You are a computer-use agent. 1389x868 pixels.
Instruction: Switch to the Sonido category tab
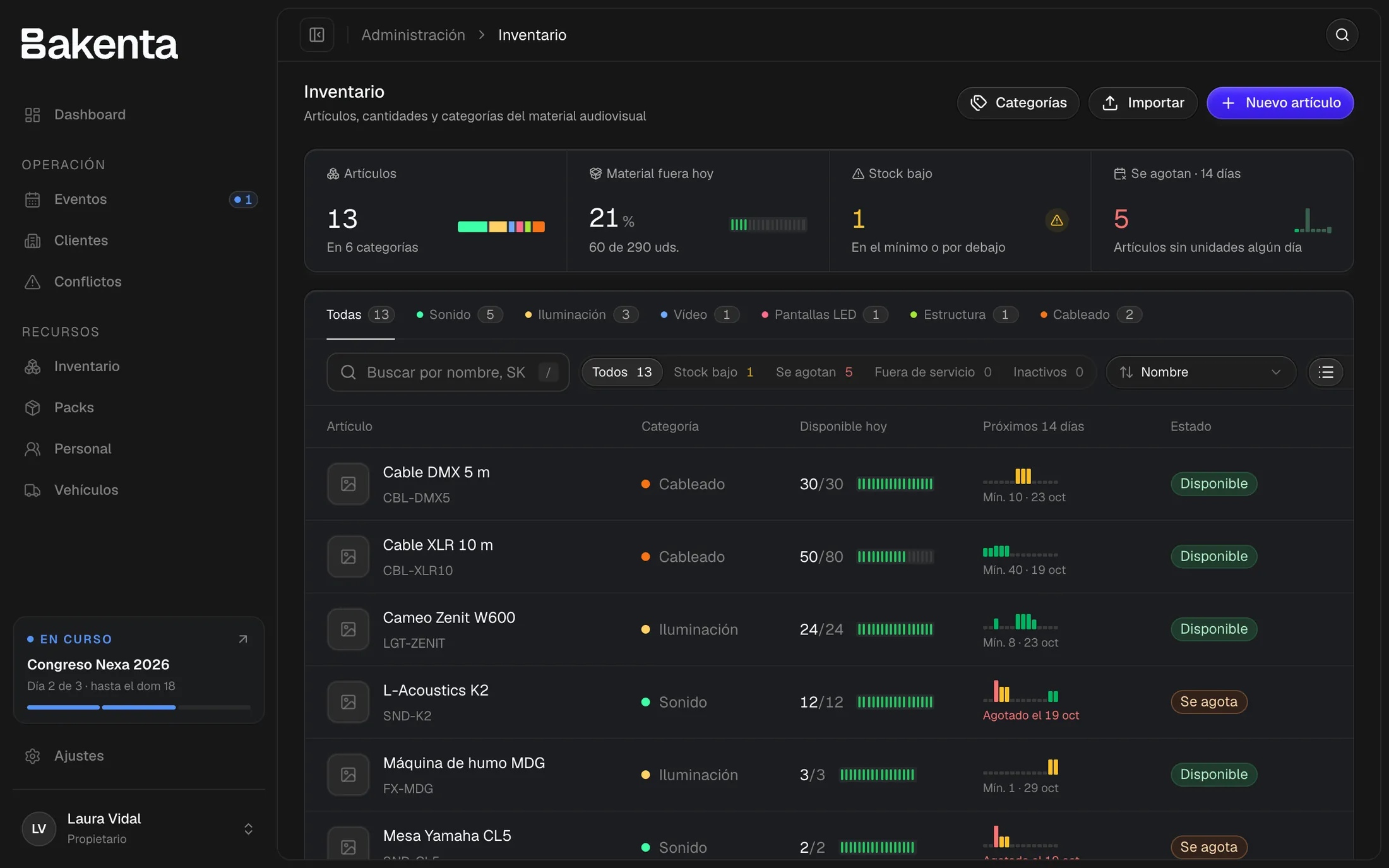click(x=459, y=314)
